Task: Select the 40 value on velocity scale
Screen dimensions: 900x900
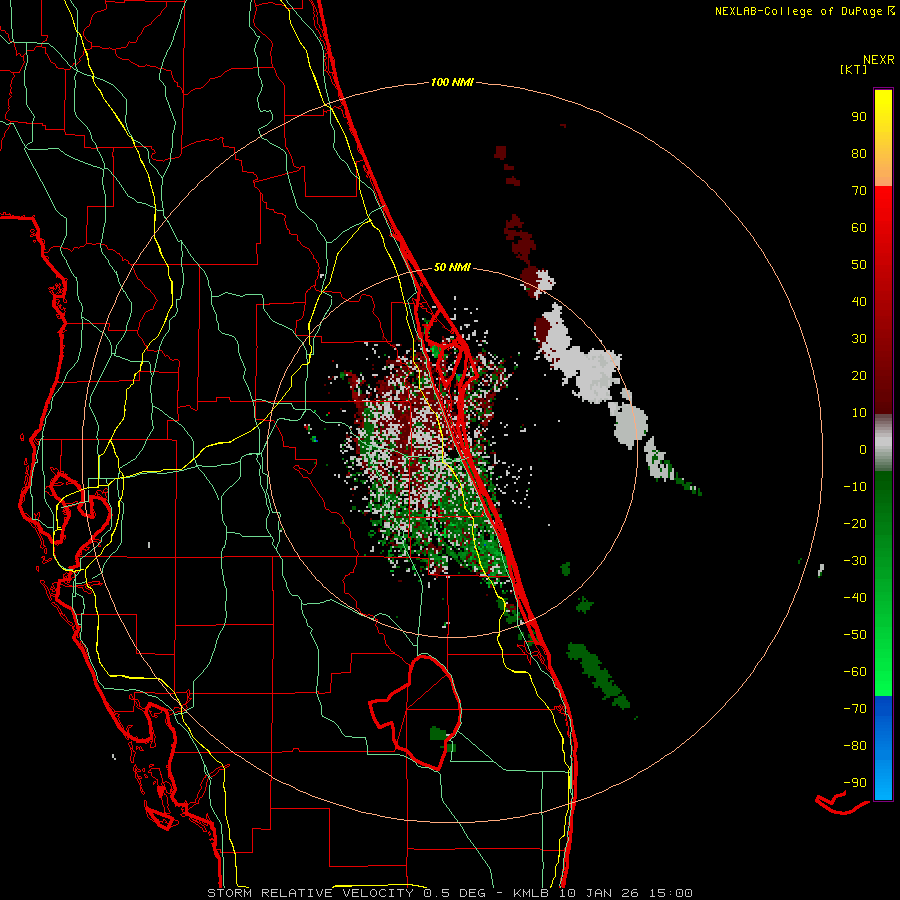Action: (x=859, y=302)
